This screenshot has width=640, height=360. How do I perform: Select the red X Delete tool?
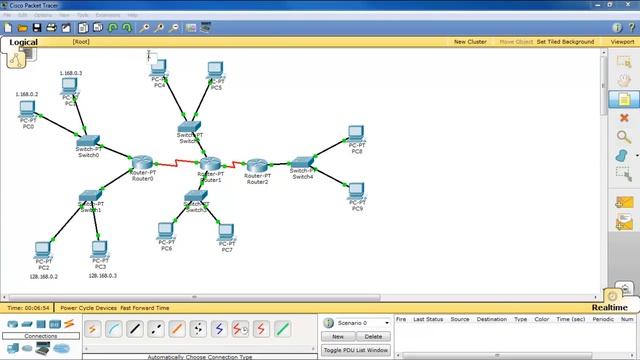point(624,118)
